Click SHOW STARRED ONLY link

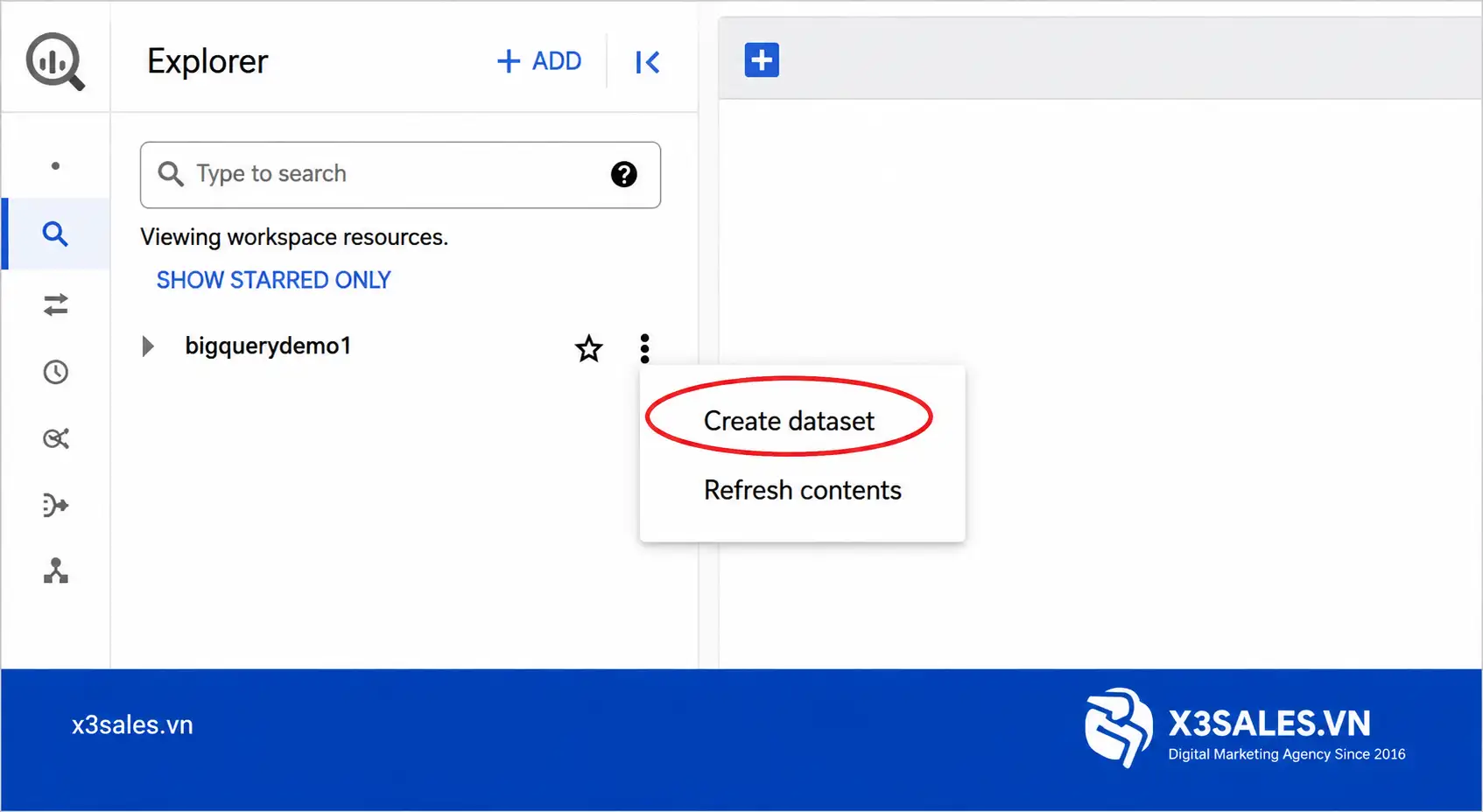coord(273,280)
